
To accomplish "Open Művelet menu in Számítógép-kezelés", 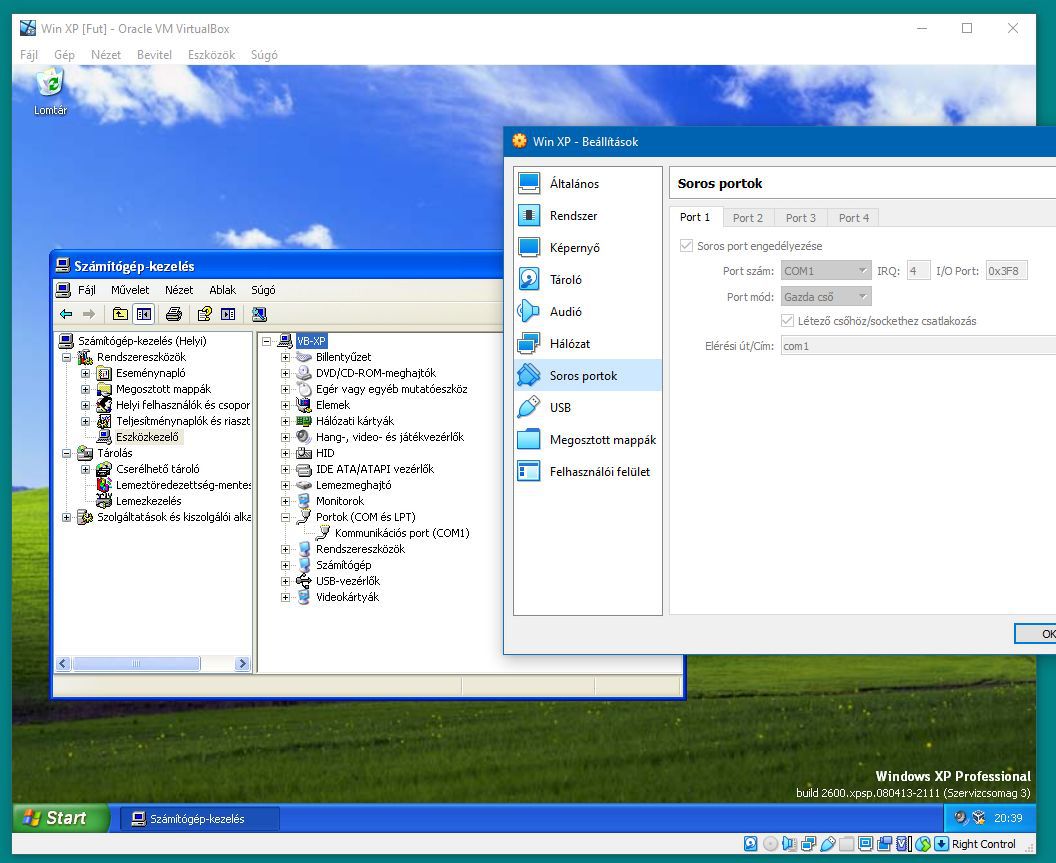I will click(130, 290).
